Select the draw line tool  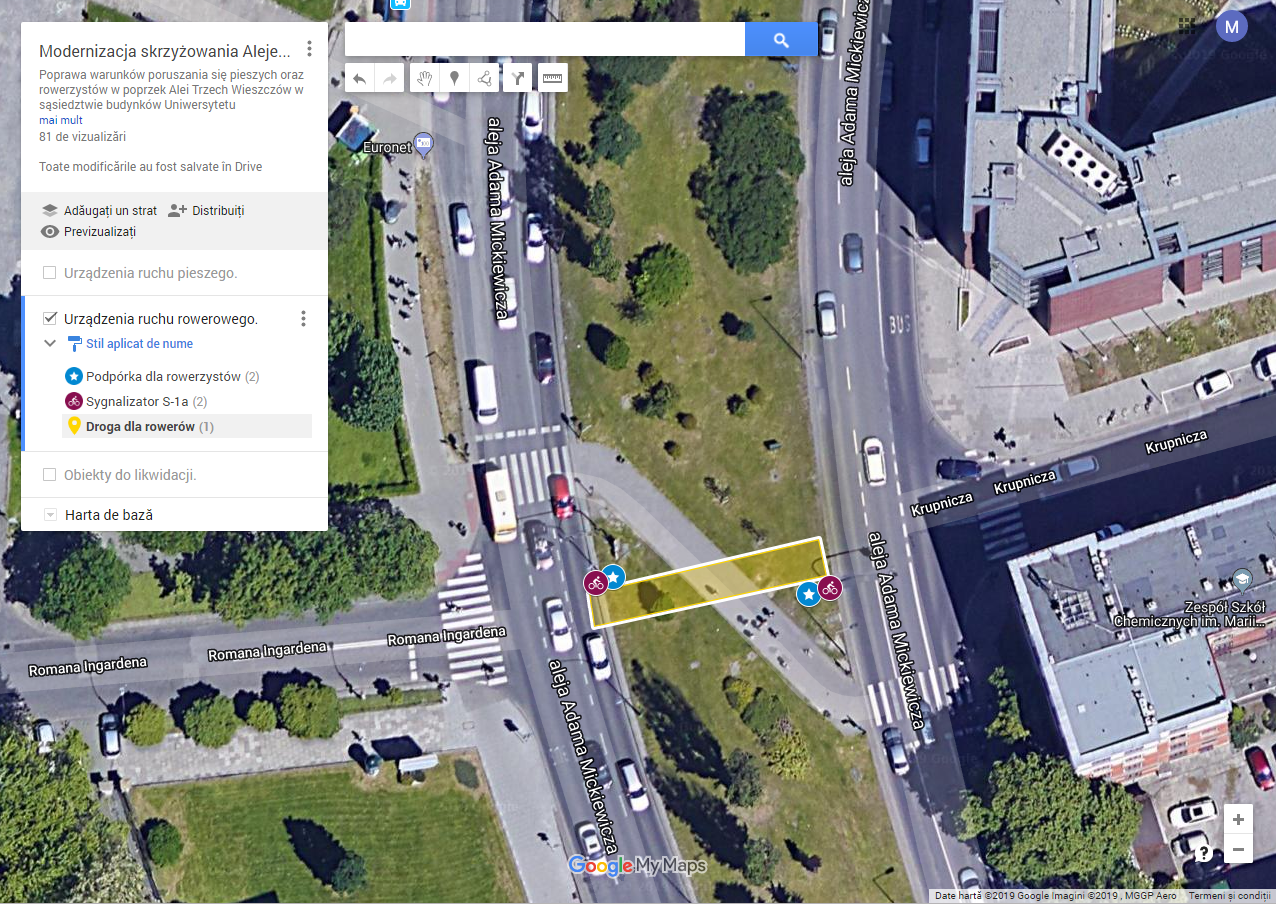484,78
